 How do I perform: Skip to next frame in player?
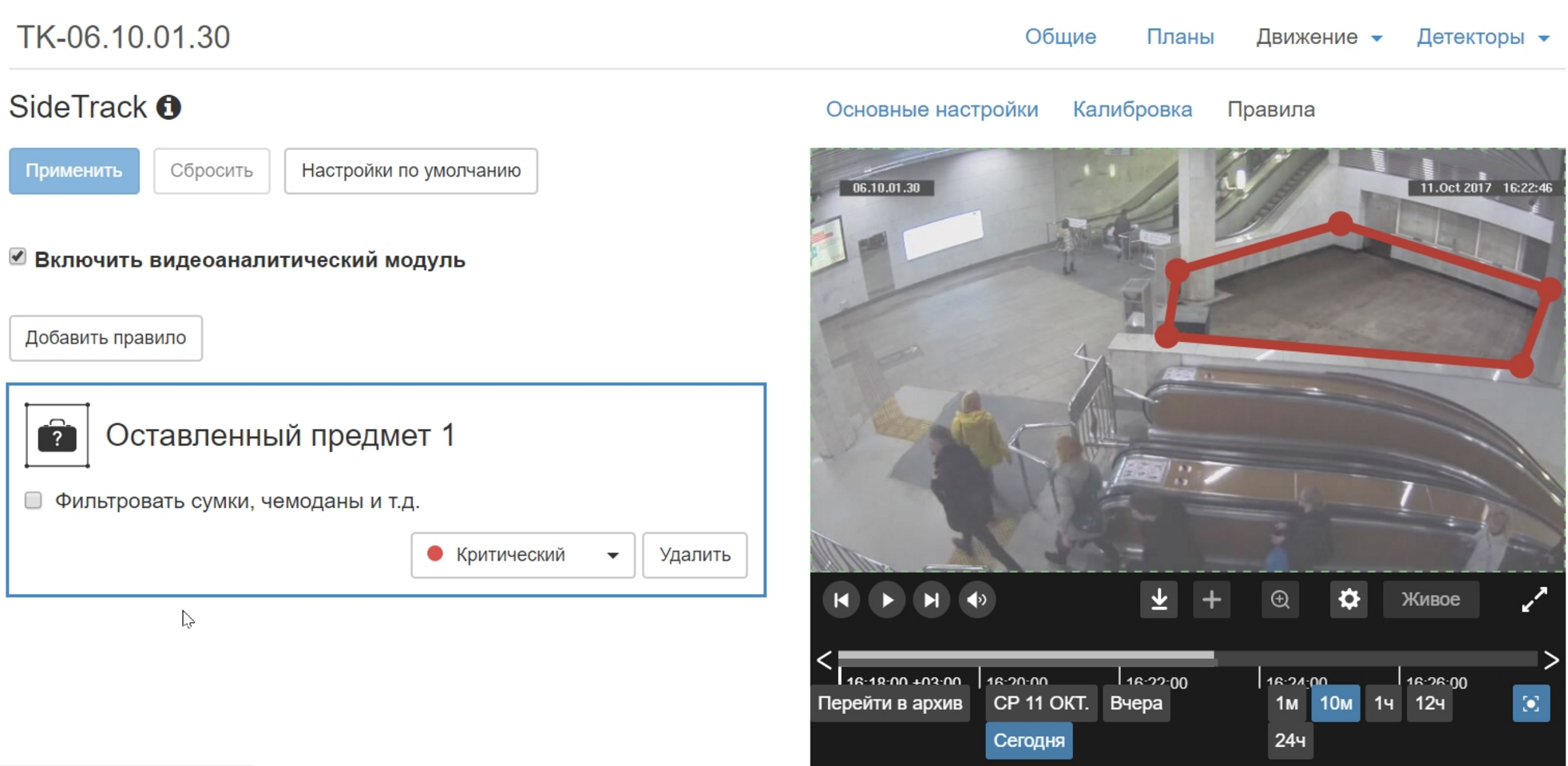[x=931, y=600]
